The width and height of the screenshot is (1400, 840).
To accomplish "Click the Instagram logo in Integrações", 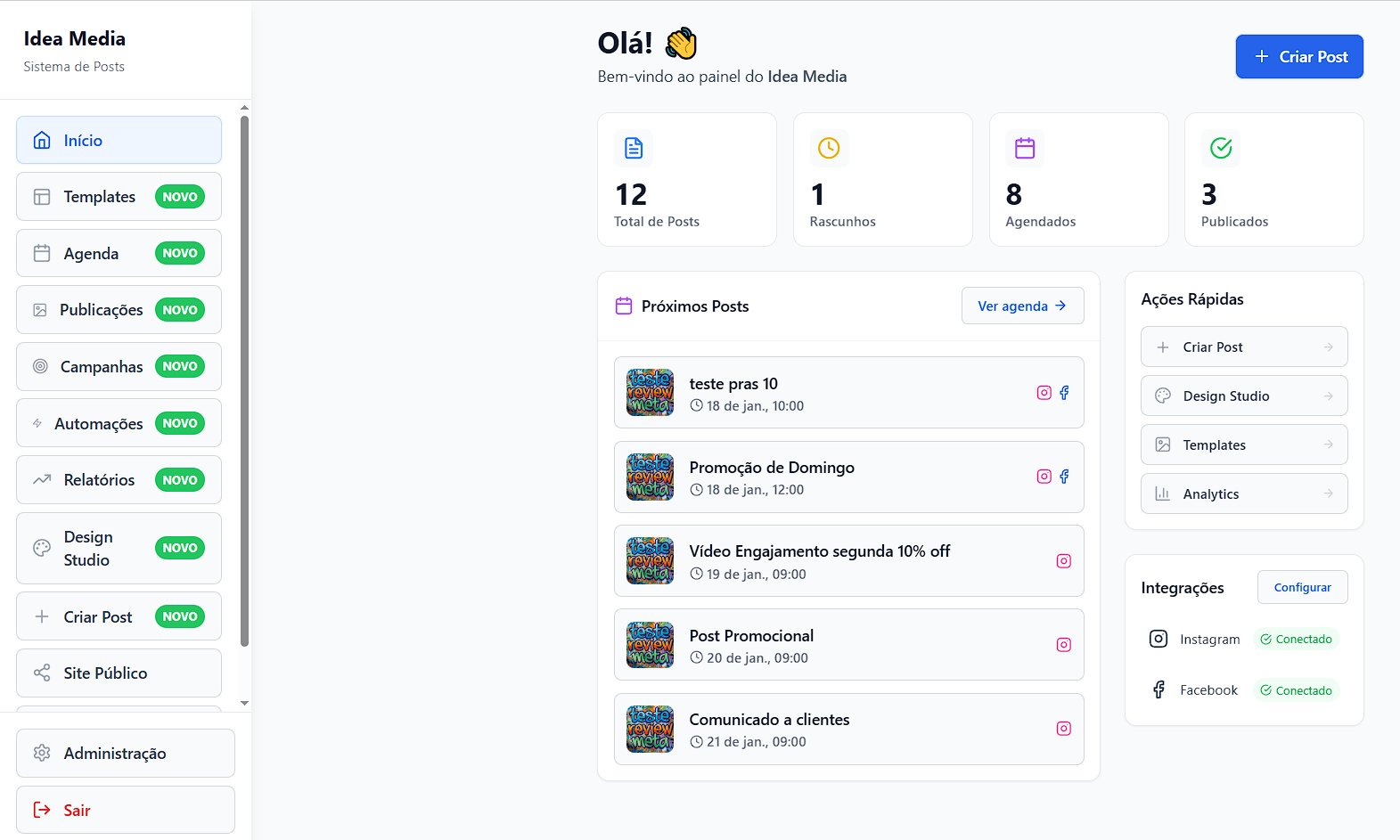I will coord(1158,639).
